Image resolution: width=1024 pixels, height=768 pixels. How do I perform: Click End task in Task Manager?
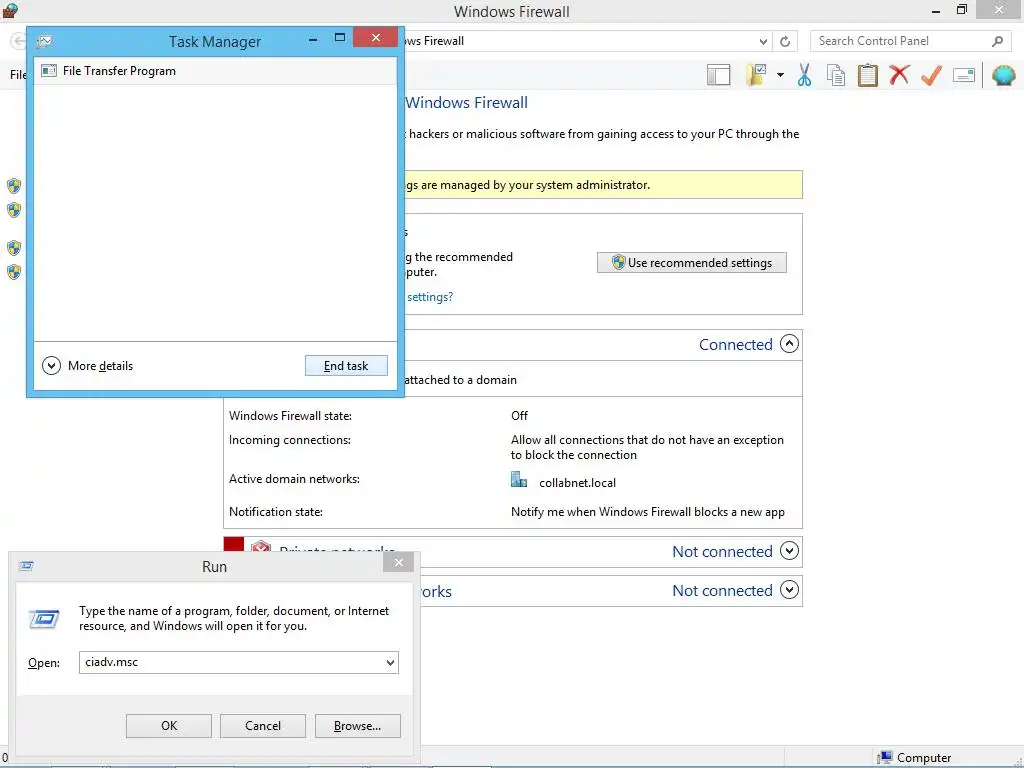click(x=346, y=366)
